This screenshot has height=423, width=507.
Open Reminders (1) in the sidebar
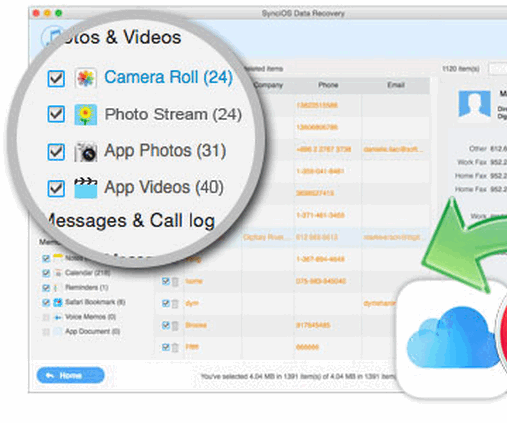pos(86,287)
